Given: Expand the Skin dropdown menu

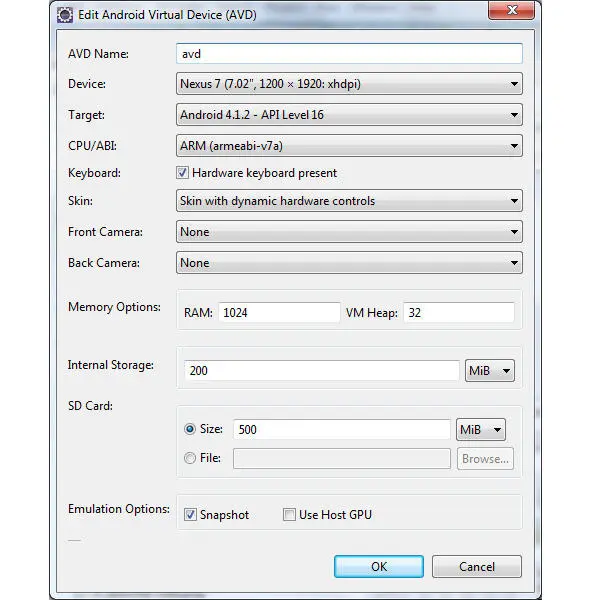Looking at the screenshot, I should pyautogui.click(x=349, y=201).
